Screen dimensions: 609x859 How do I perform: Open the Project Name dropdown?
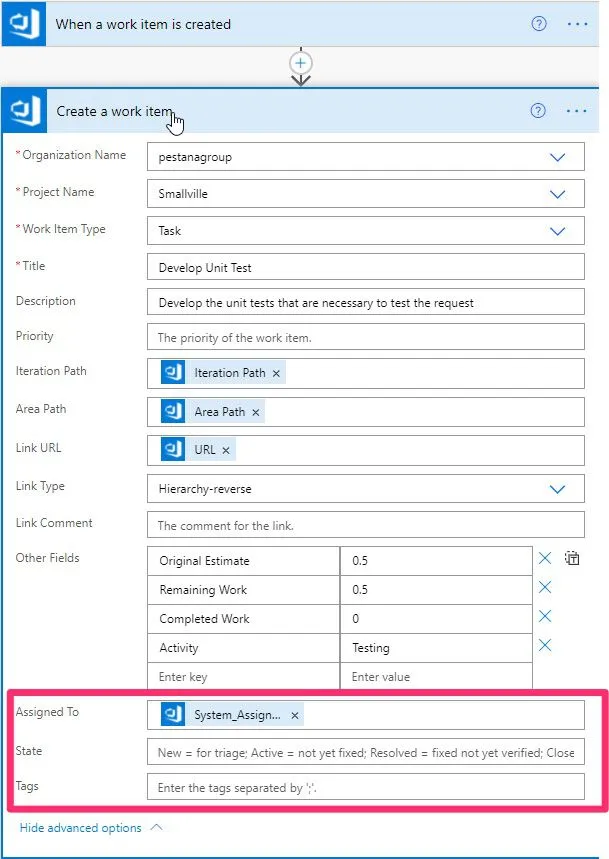click(x=558, y=194)
